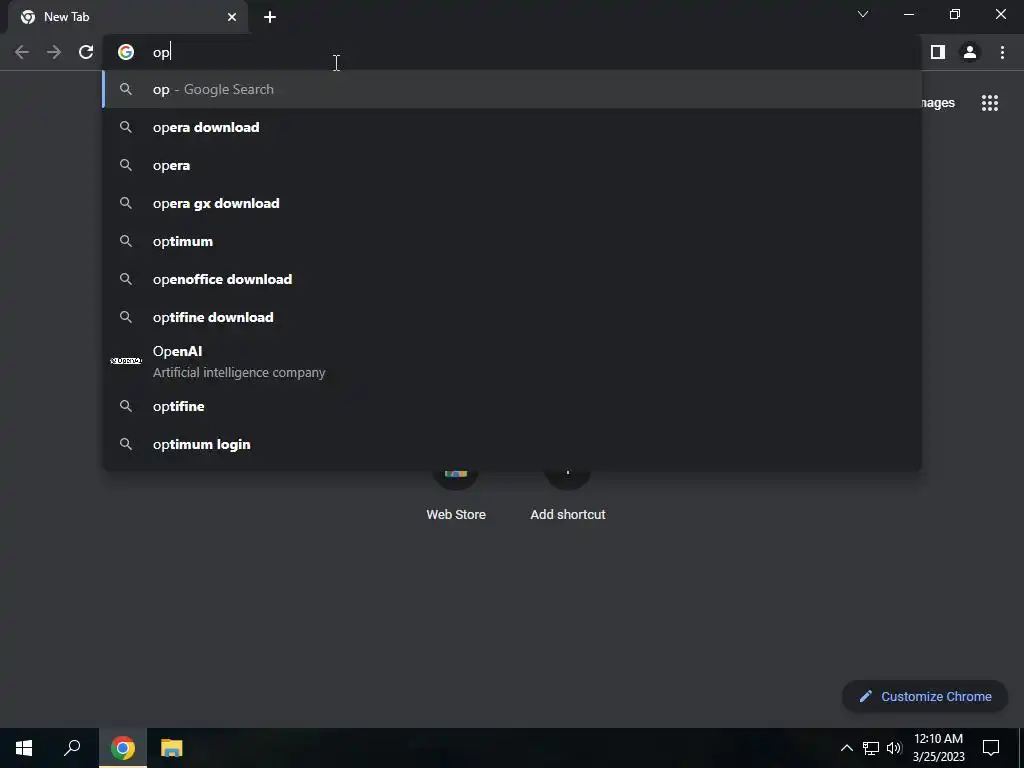Open the Windows Start menu
This screenshot has width=1024, height=768.
pyautogui.click(x=24, y=748)
